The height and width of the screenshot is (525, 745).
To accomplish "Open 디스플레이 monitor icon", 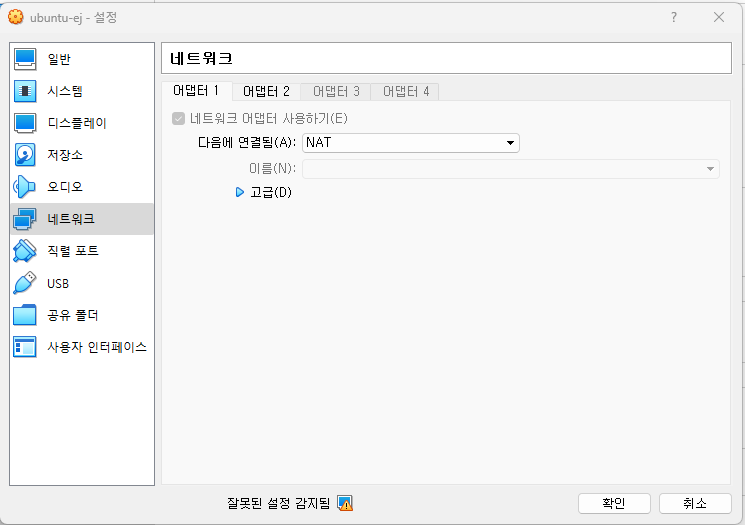I will pyautogui.click(x=25, y=123).
